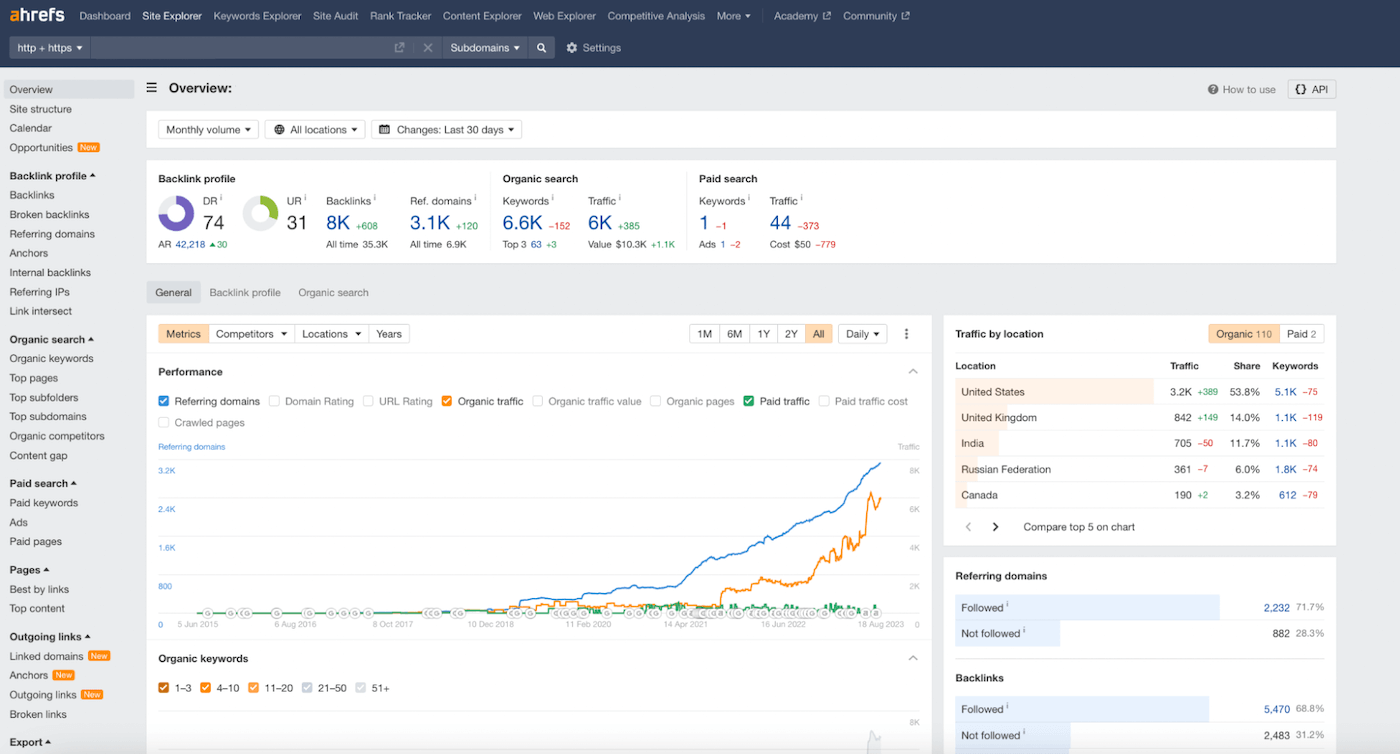Open Settings gear in the top bar
Image resolution: width=1400 pixels, height=754 pixels.
pyautogui.click(x=593, y=48)
